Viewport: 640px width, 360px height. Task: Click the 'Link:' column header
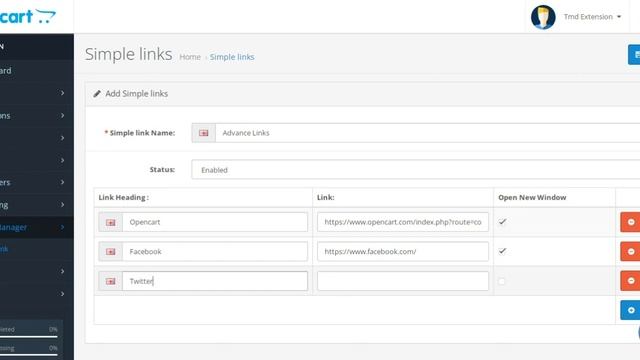(326, 198)
